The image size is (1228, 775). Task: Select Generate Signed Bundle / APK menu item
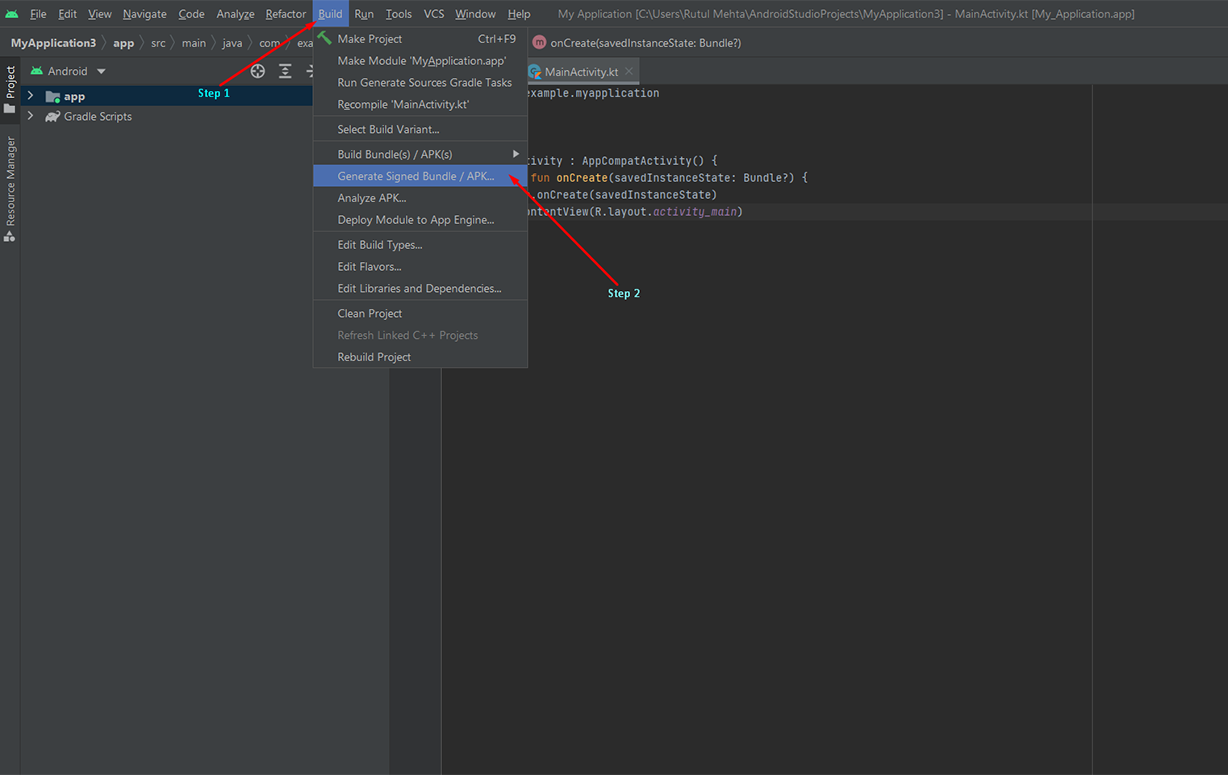[416, 176]
